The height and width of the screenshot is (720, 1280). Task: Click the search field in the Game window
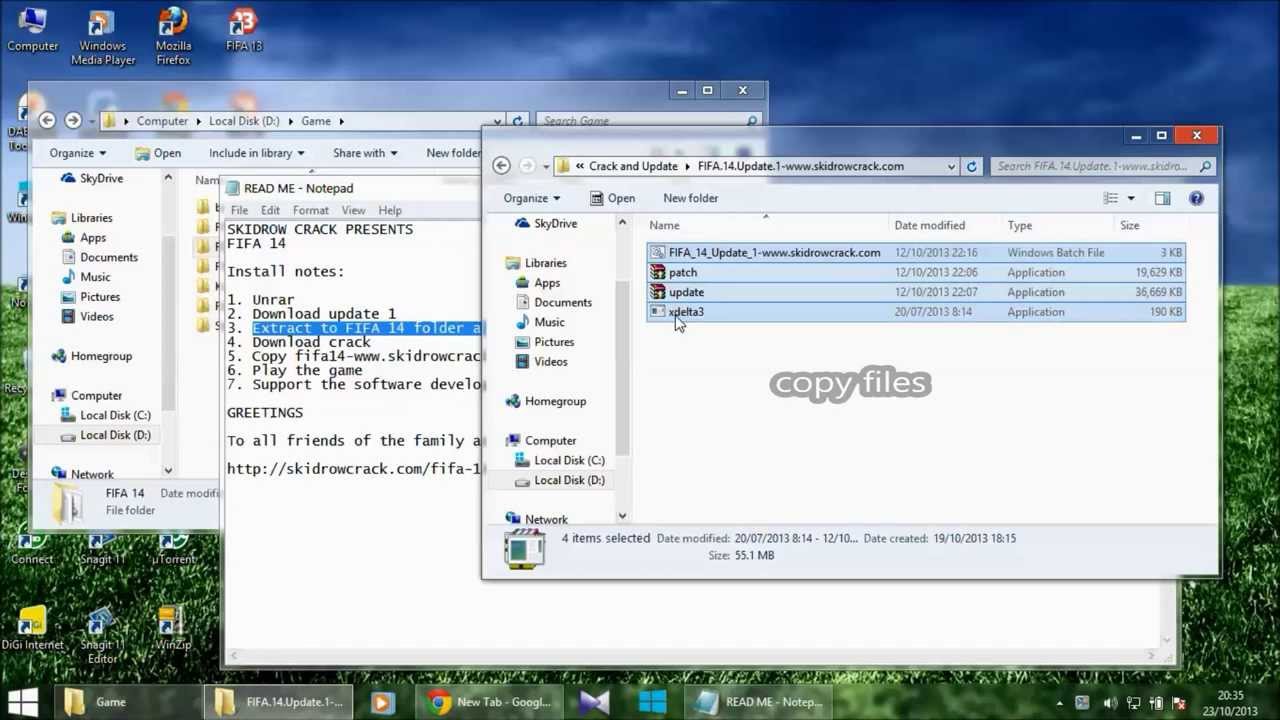648,121
